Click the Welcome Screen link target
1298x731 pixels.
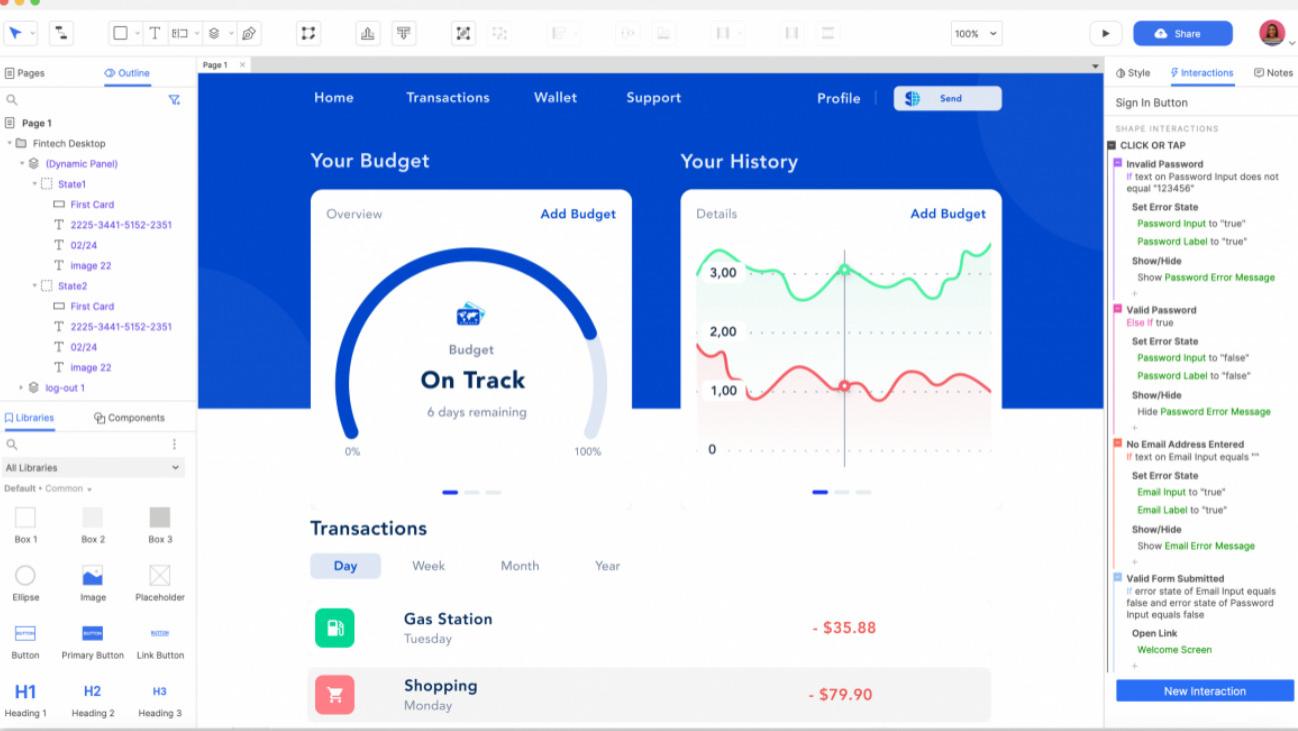(x=1174, y=650)
